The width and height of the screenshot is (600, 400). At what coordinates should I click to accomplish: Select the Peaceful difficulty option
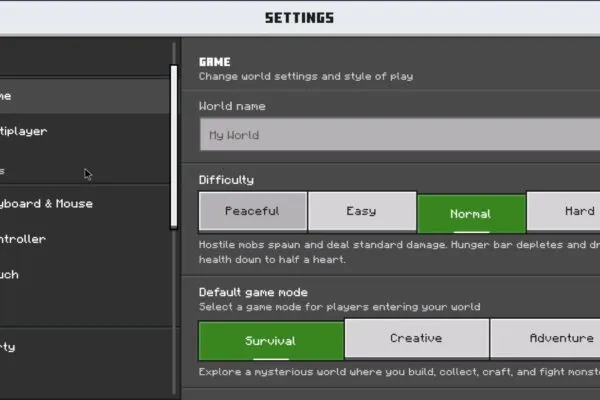[253, 212]
